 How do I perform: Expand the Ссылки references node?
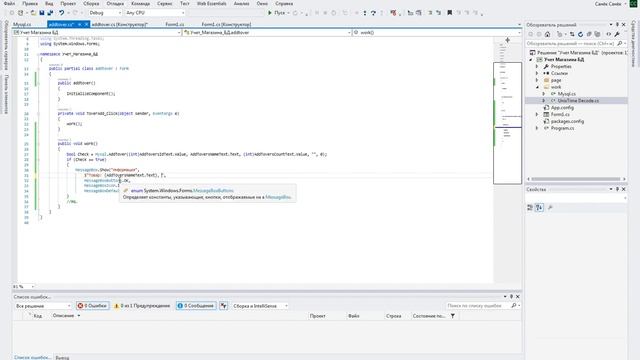tap(537, 73)
